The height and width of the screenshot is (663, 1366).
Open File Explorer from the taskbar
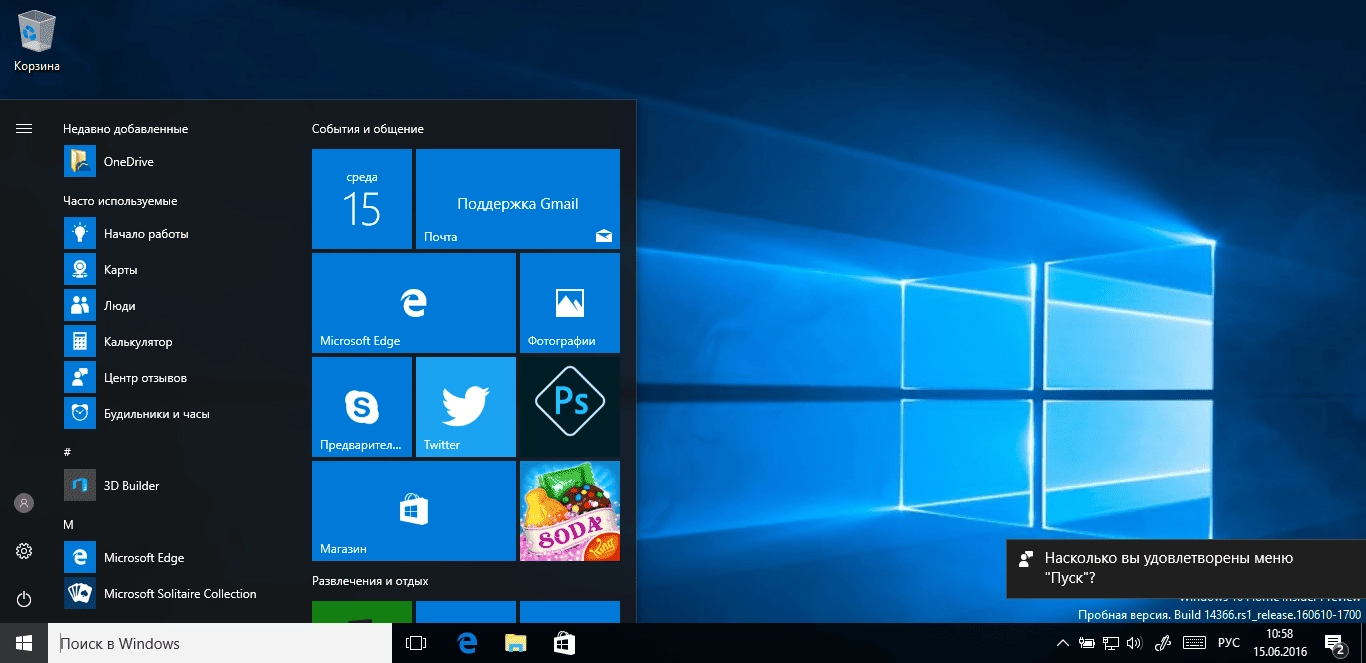[514, 643]
